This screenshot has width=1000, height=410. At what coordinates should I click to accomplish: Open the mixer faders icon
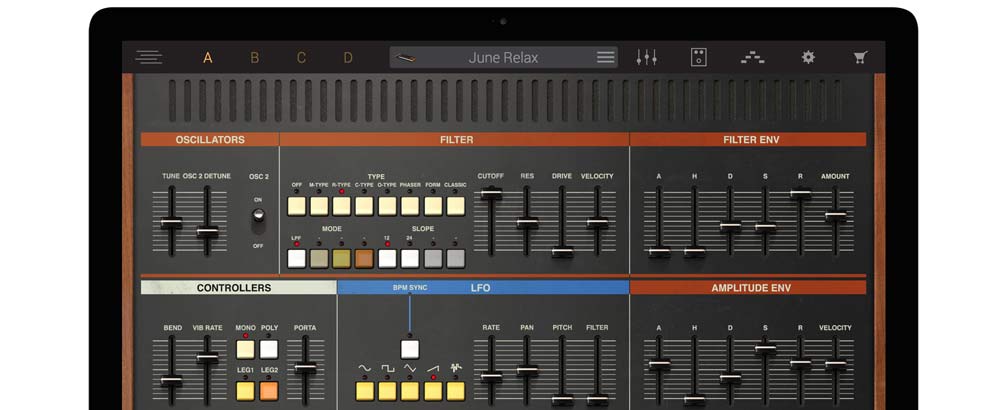(647, 57)
